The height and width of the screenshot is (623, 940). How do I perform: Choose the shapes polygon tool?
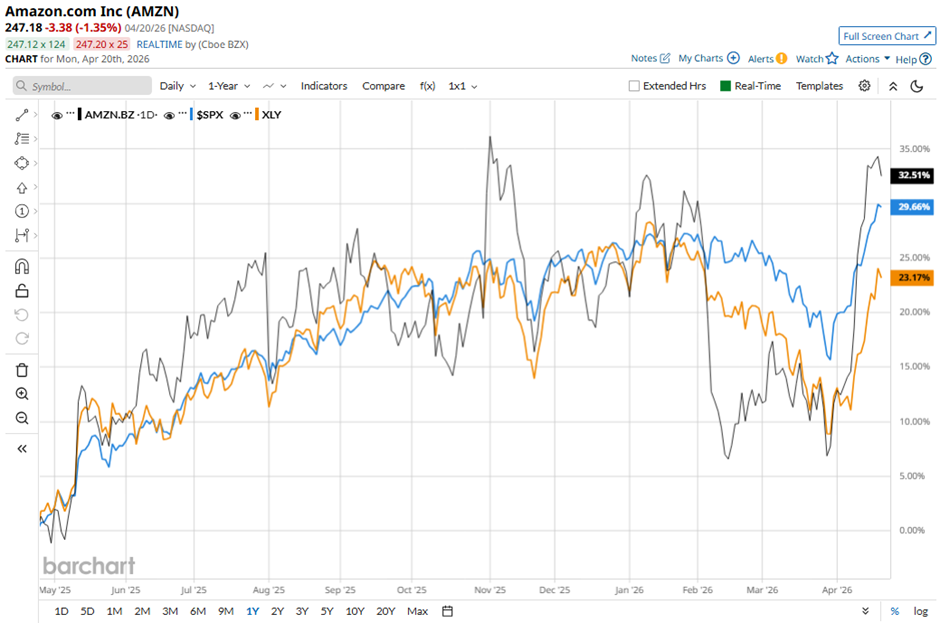(22, 163)
